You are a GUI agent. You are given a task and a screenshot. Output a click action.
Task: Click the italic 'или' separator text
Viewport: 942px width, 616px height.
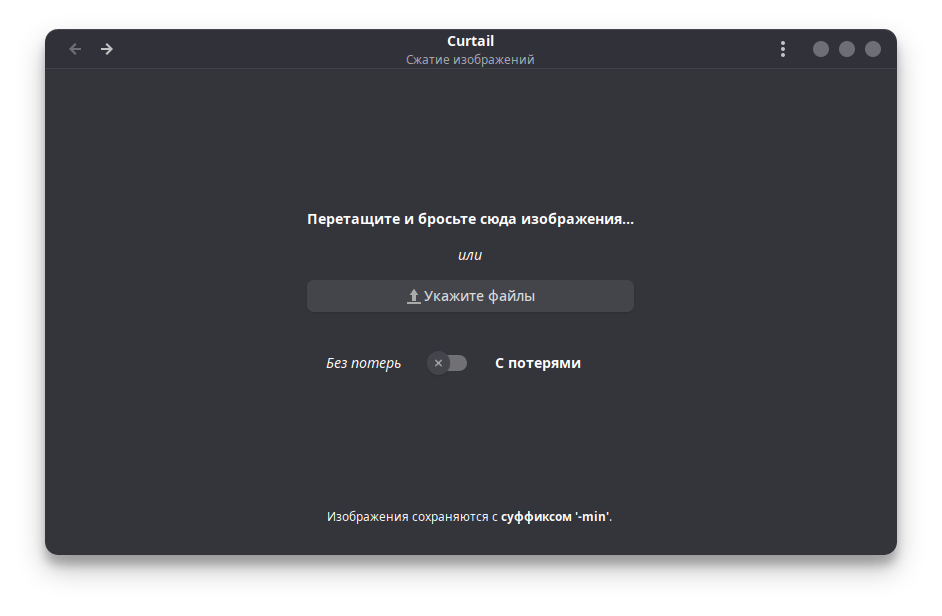tap(470, 255)
